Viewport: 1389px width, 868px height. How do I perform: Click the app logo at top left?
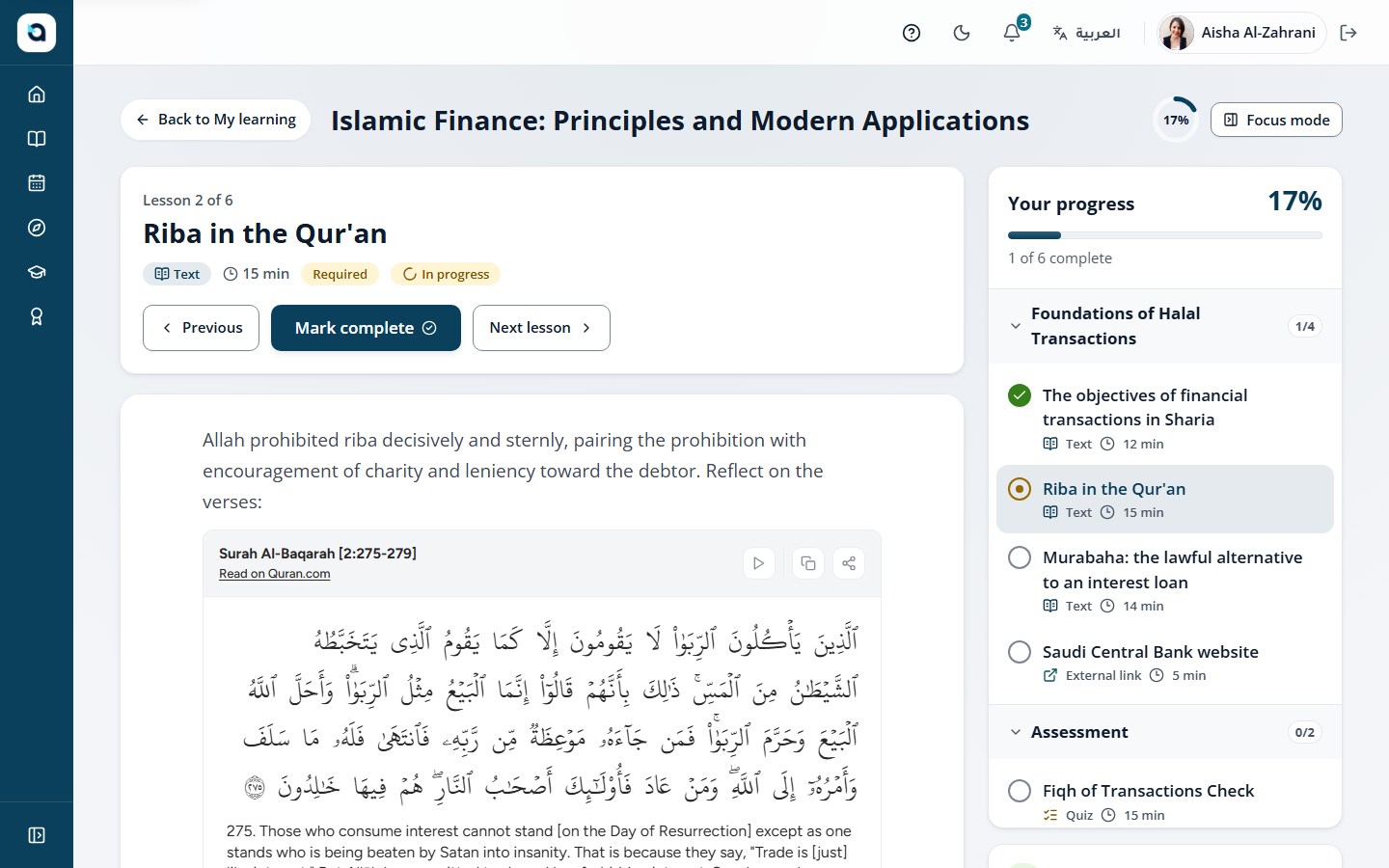(37, 33)
